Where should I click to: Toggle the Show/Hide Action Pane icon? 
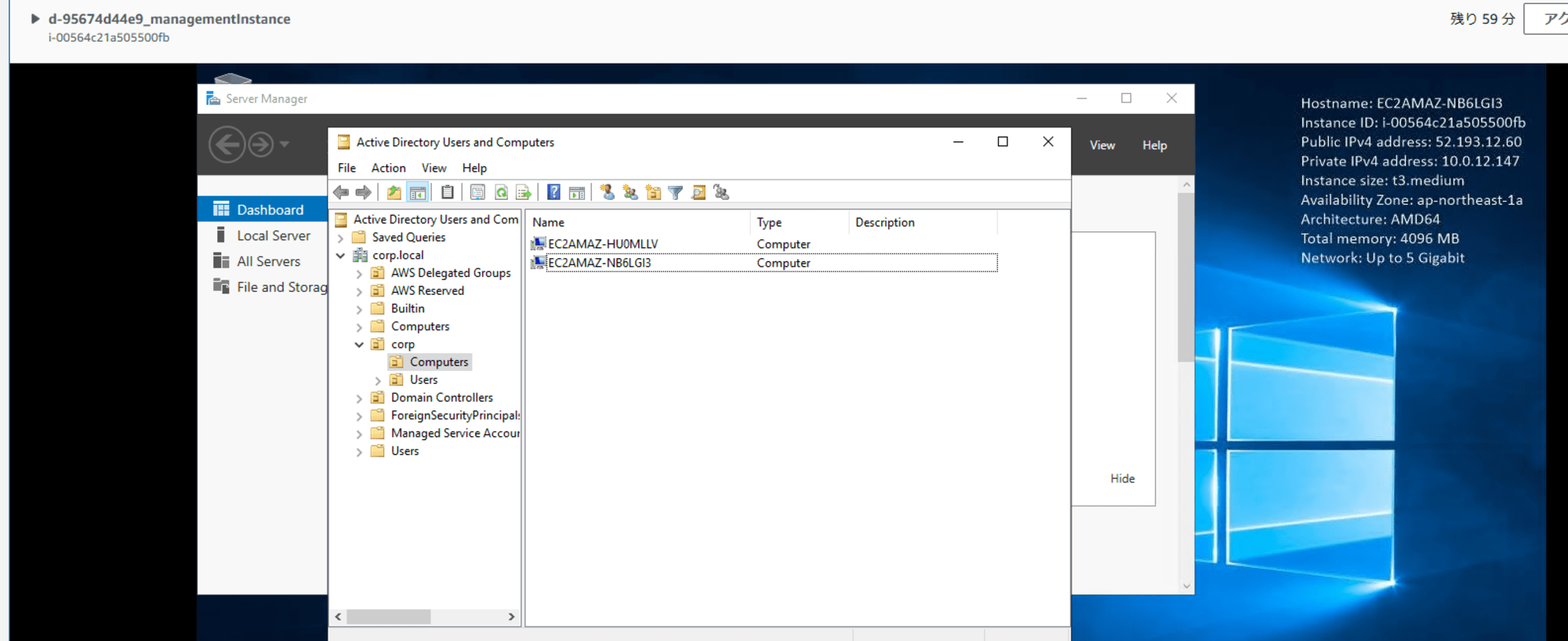[x=577, y=192]
